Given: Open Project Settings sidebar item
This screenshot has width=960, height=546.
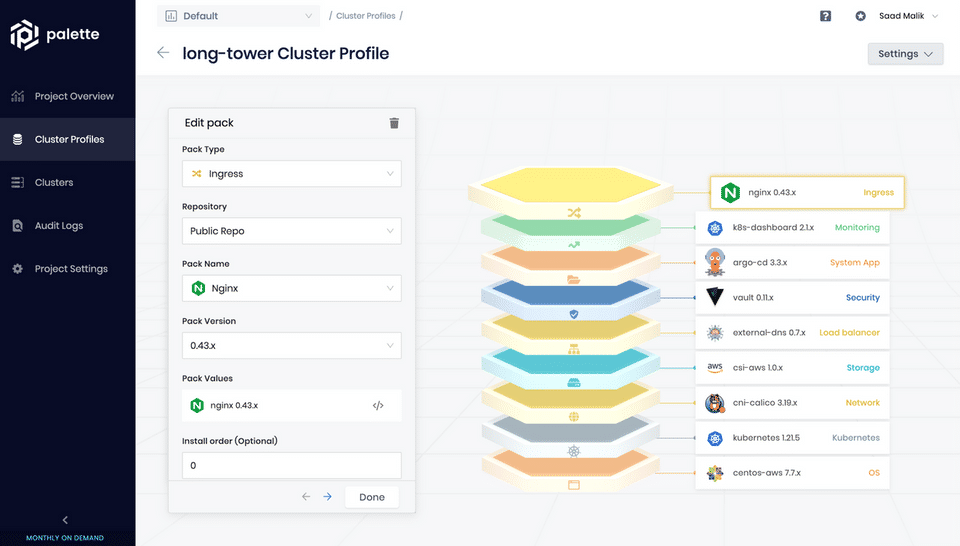Looking at the screenshot, I should click(x=67, y=269).
